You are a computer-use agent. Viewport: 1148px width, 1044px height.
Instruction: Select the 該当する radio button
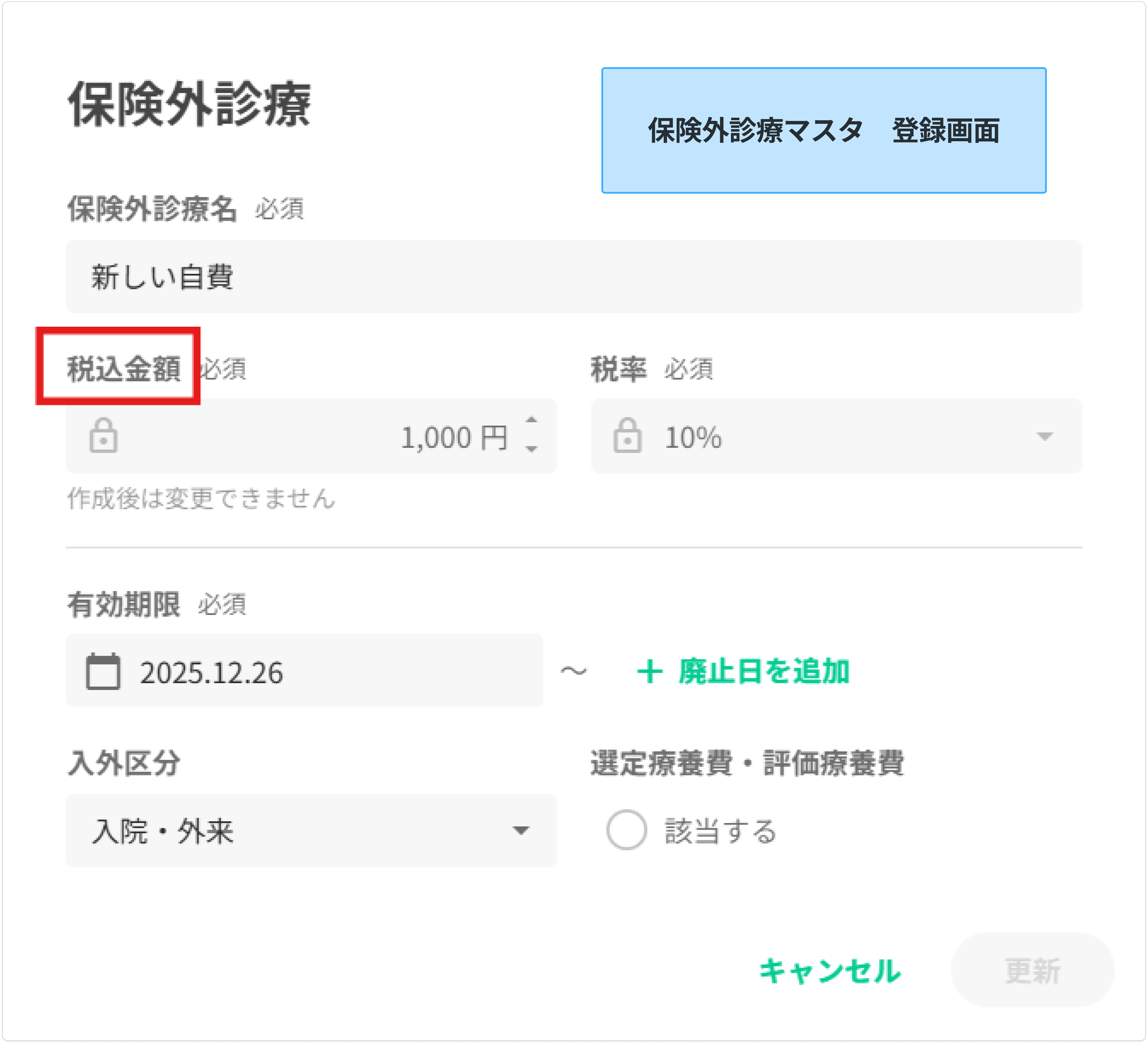coord(626,830)
